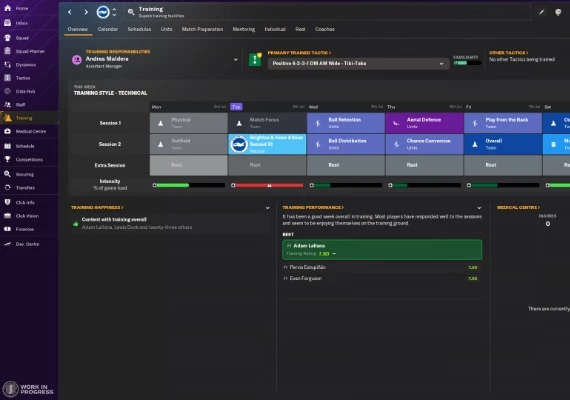Open Medical Centre sidebar icon

click(x=8, y=131)
